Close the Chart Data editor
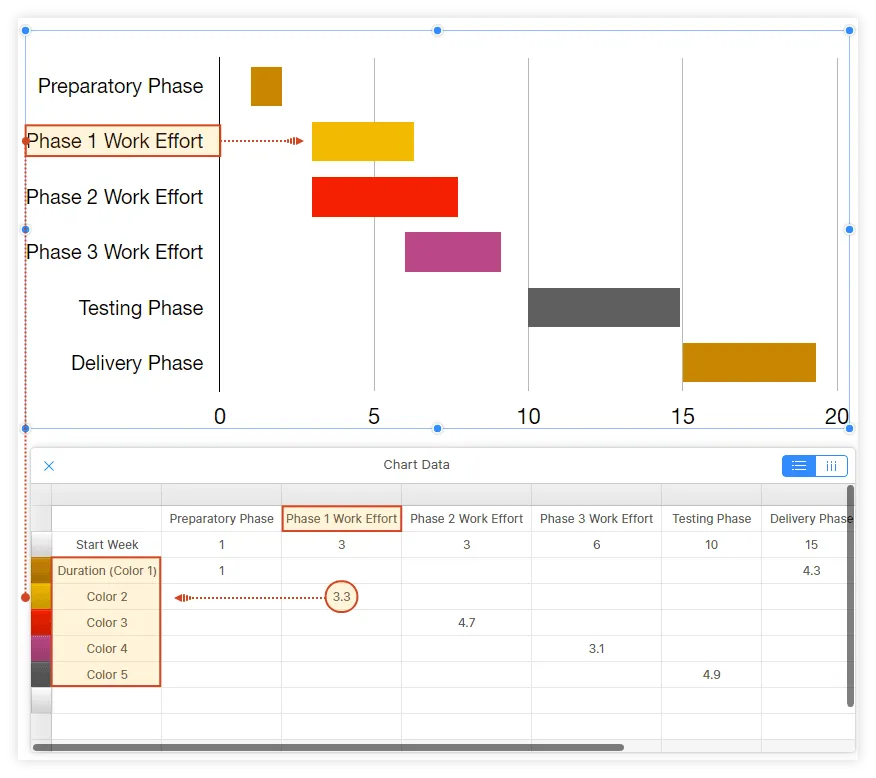 tap(49, 466)
